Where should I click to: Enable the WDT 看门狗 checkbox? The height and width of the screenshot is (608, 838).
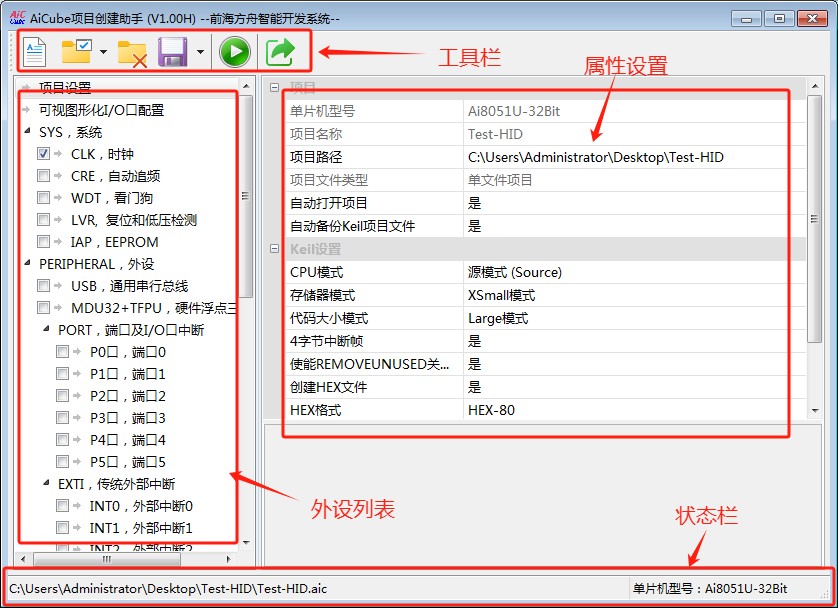(43, 198)
